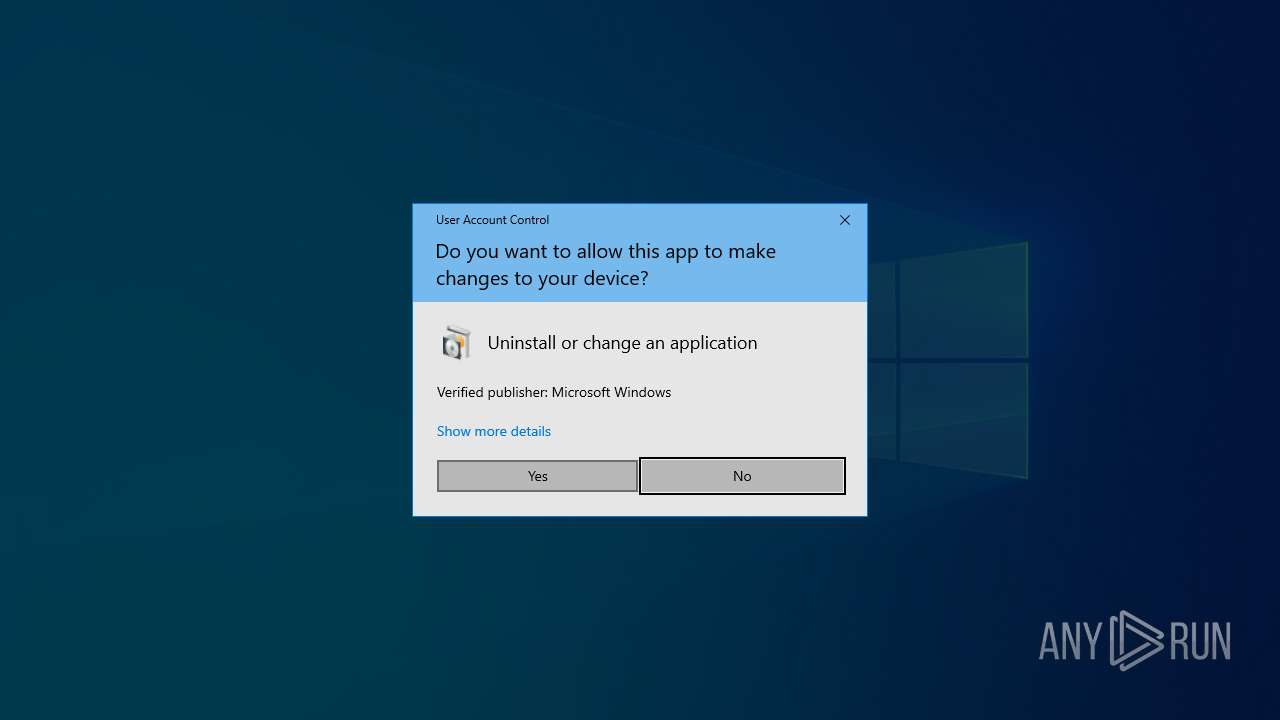The width and height of the screenshot is (1280, 720).
Task: Click the 'User Account Control' title text
Action: [492, 220]
